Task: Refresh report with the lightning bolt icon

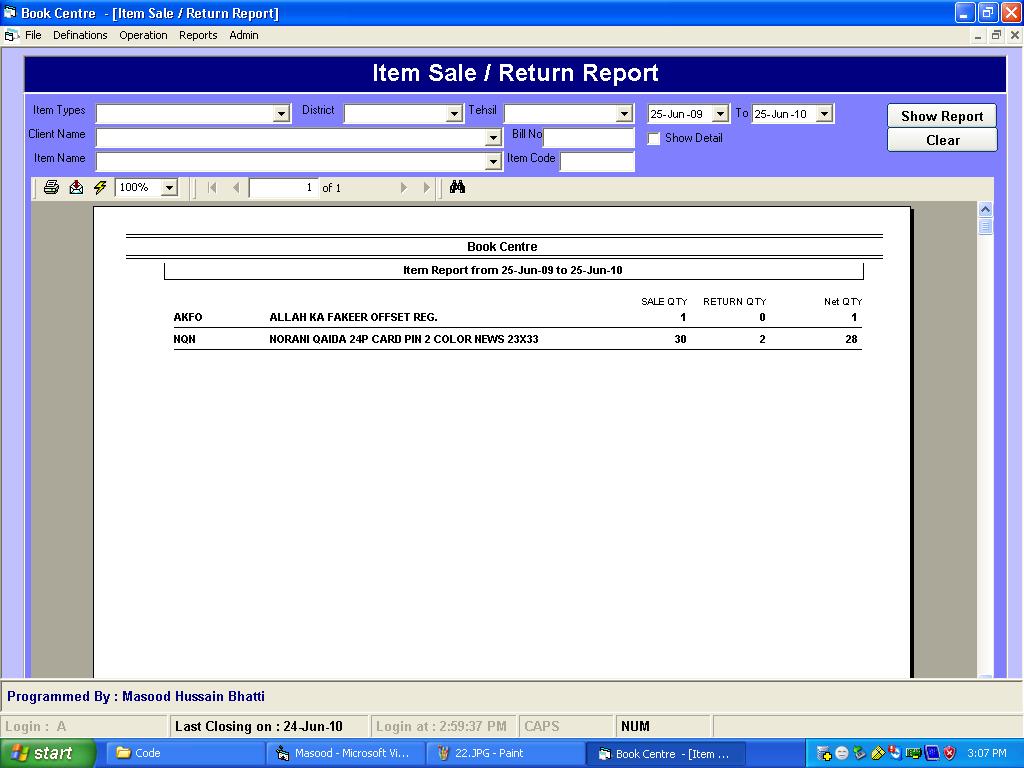Action: coord(100,188)
